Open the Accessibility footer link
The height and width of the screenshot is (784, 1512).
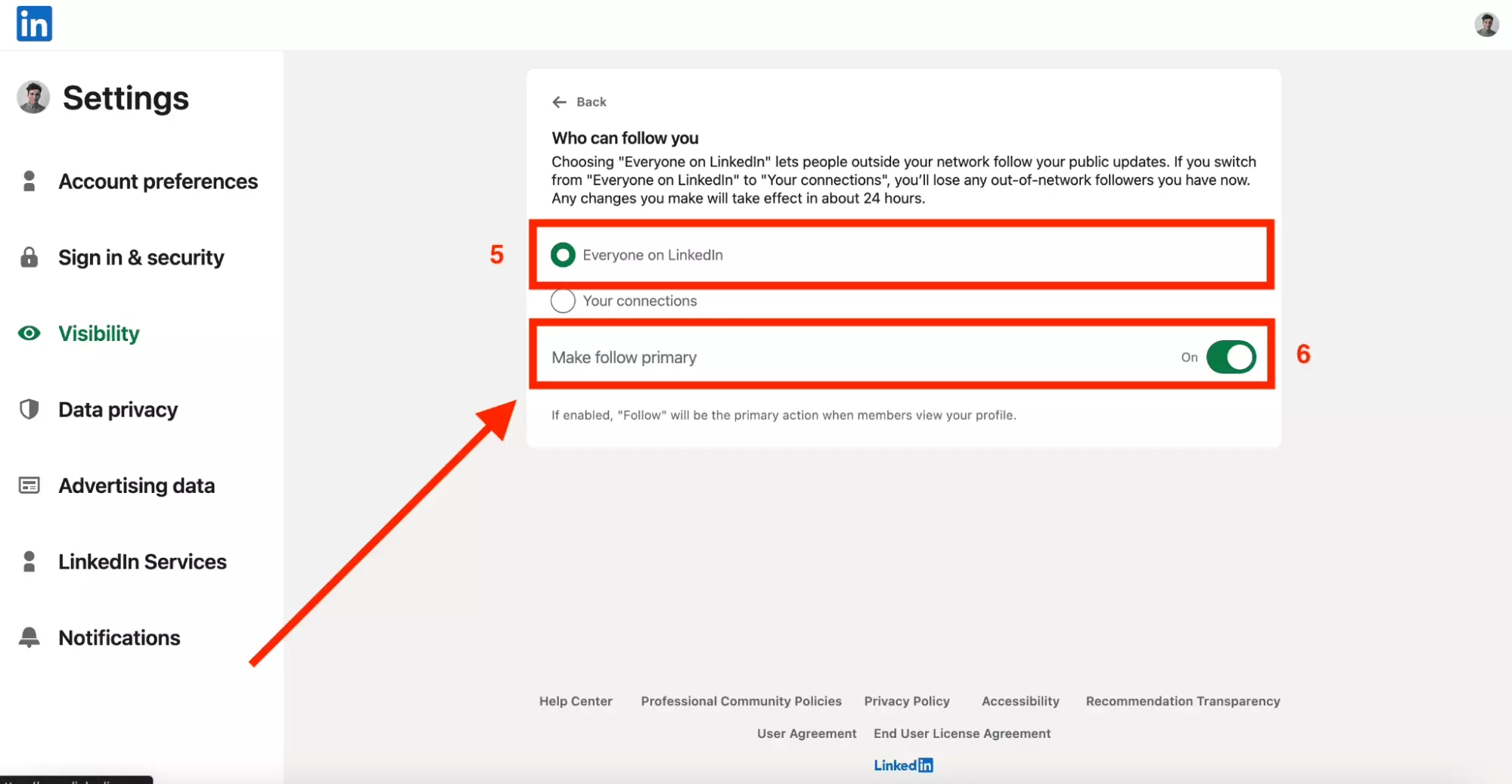pyautogui.click(x=1020, y=701)
